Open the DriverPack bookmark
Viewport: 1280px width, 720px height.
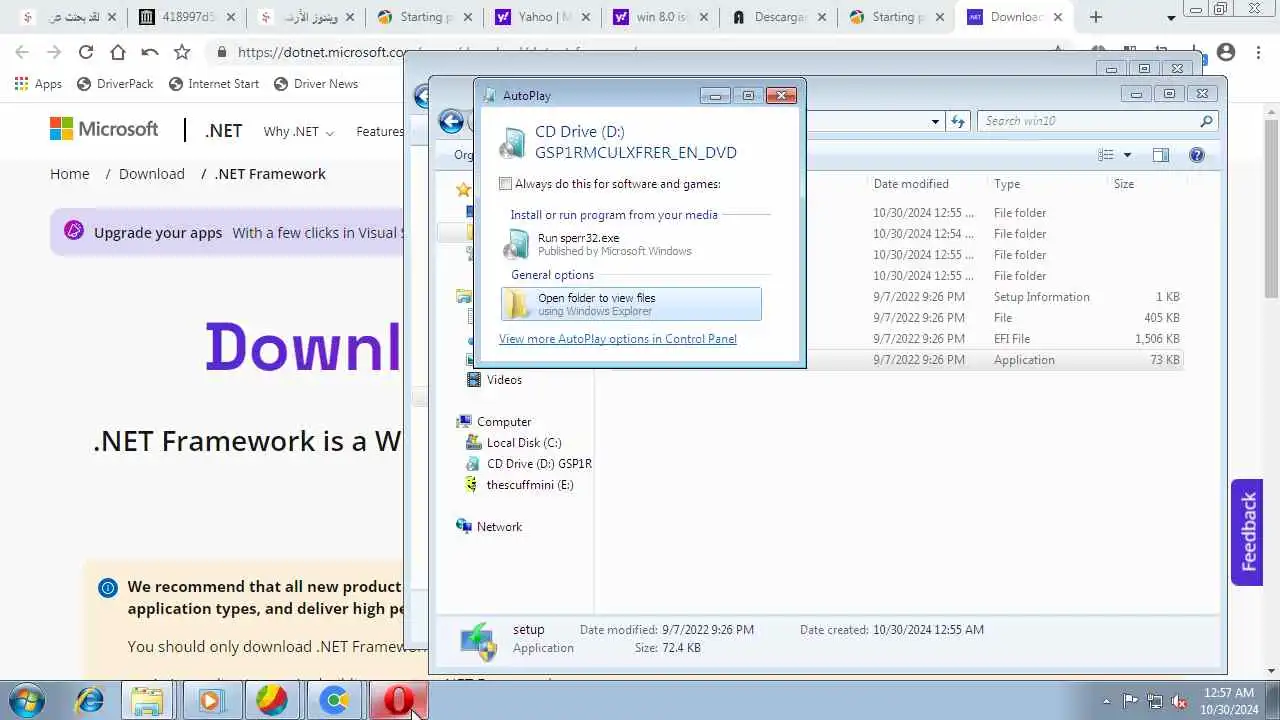[114, 84]
